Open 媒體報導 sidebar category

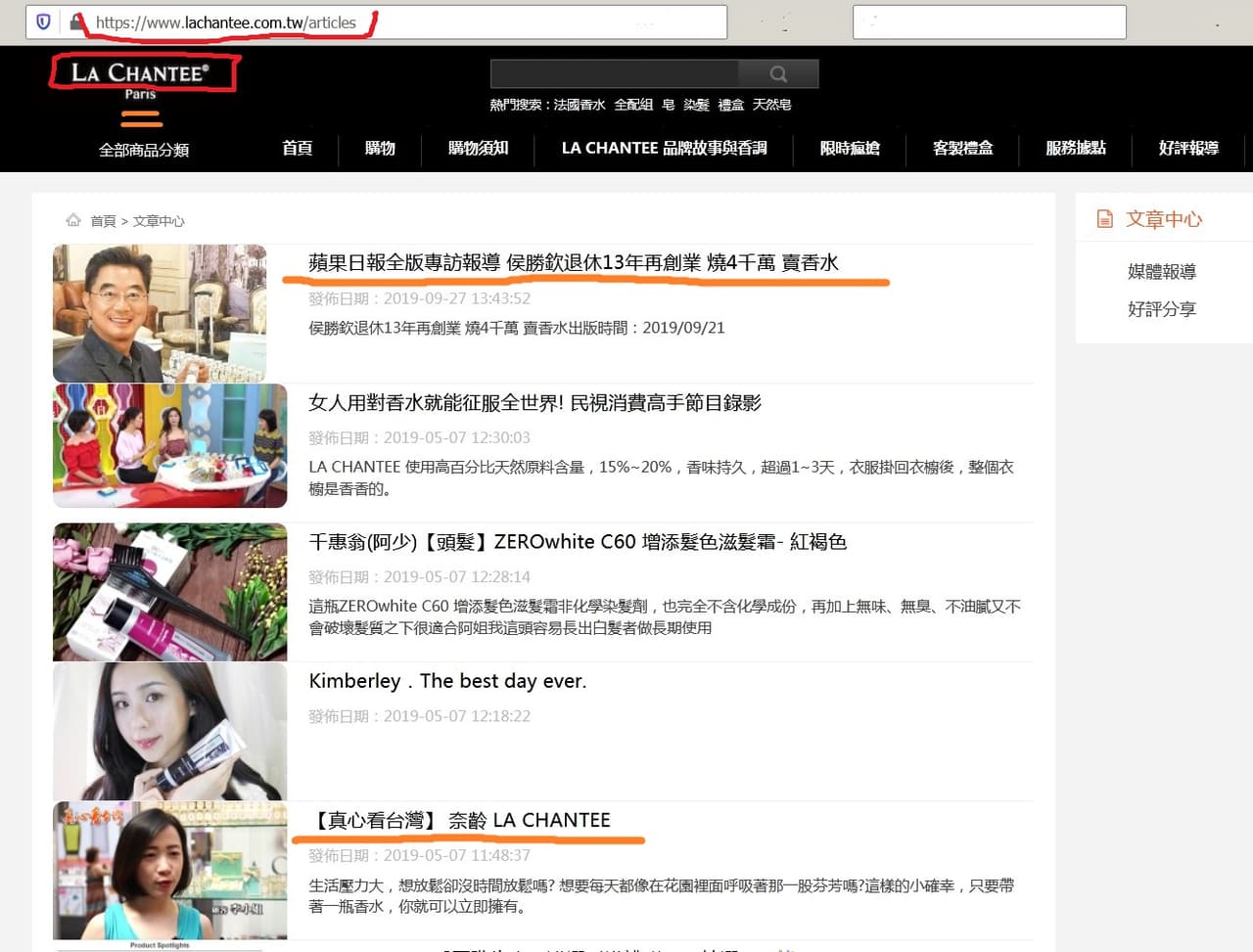(x=1162, y=272)
